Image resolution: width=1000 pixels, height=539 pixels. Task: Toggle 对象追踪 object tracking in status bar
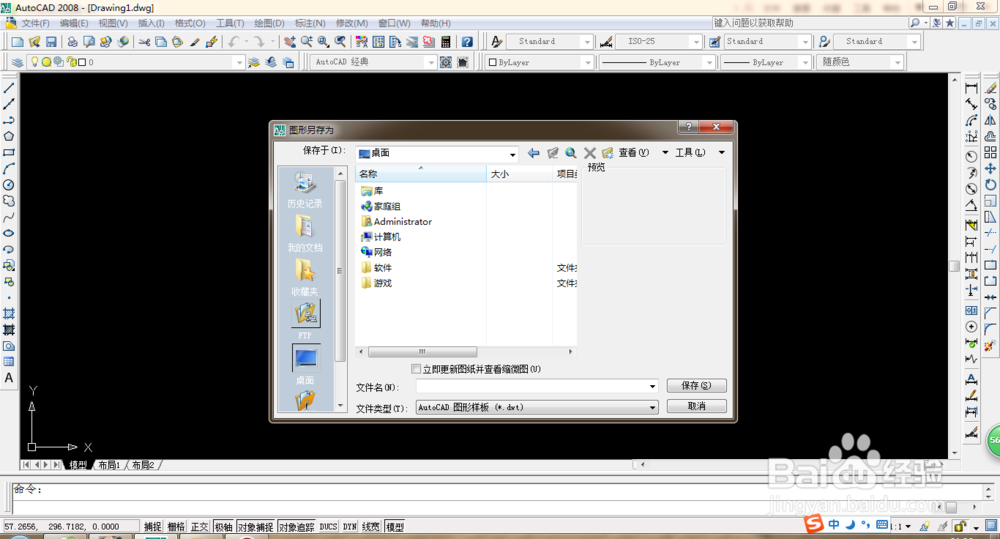click(296, 526)
